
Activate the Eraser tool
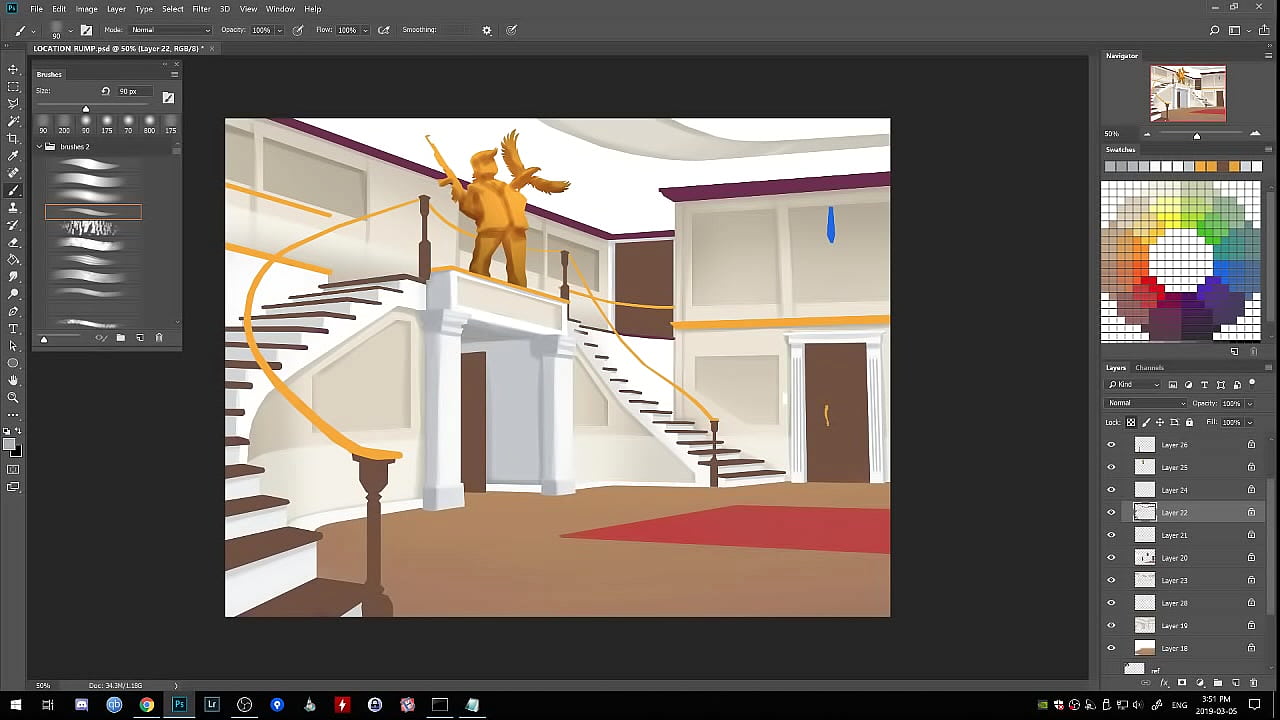13,243
